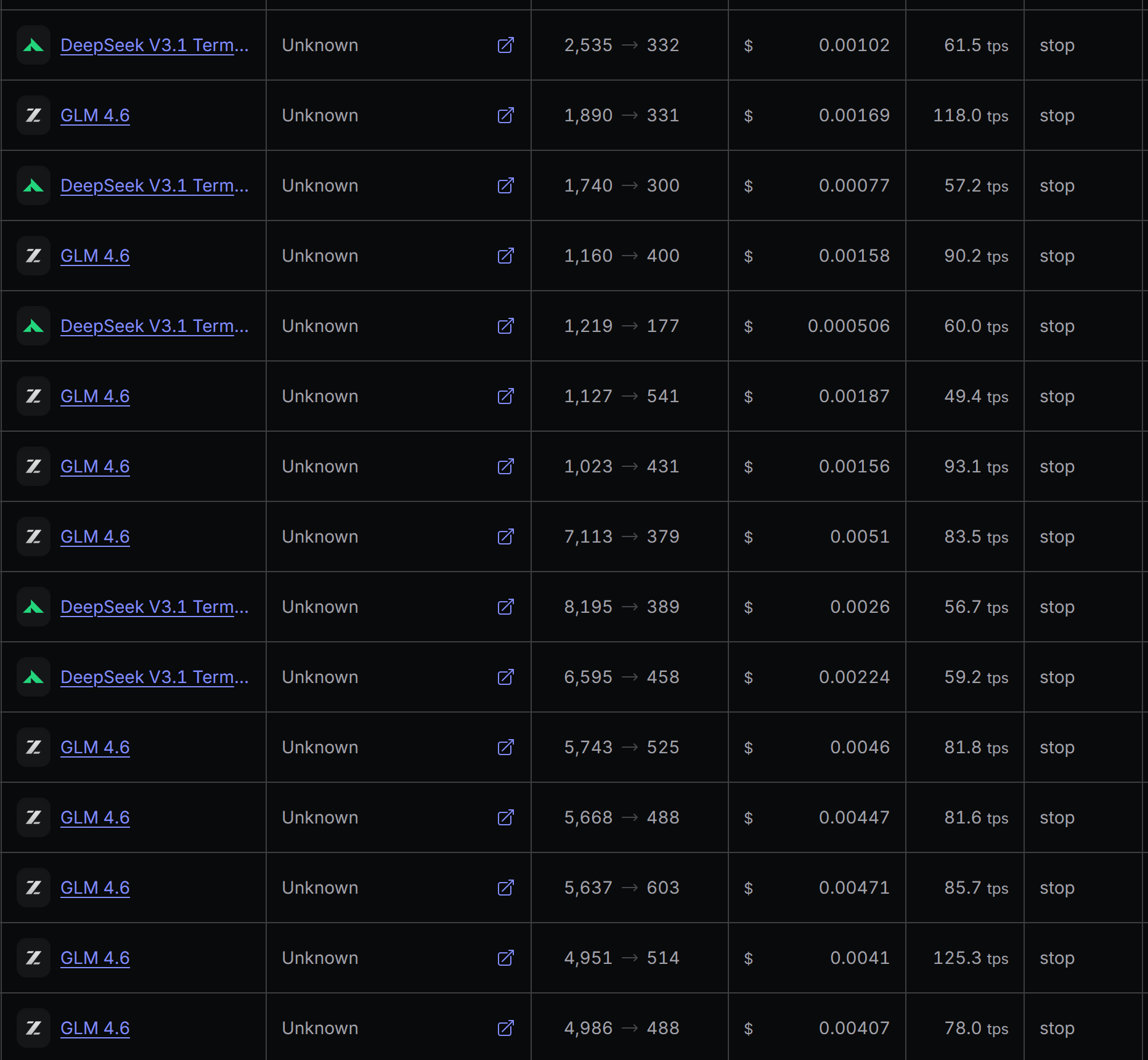Open the GLM 4.6 link costing $0.00447

pos(95,818)
